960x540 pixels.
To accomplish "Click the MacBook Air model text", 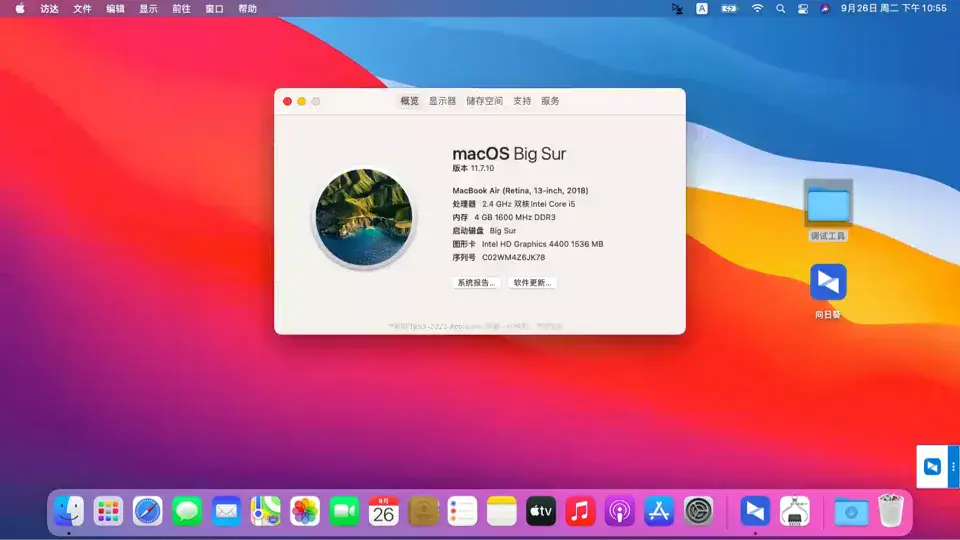I will [520, 190].
